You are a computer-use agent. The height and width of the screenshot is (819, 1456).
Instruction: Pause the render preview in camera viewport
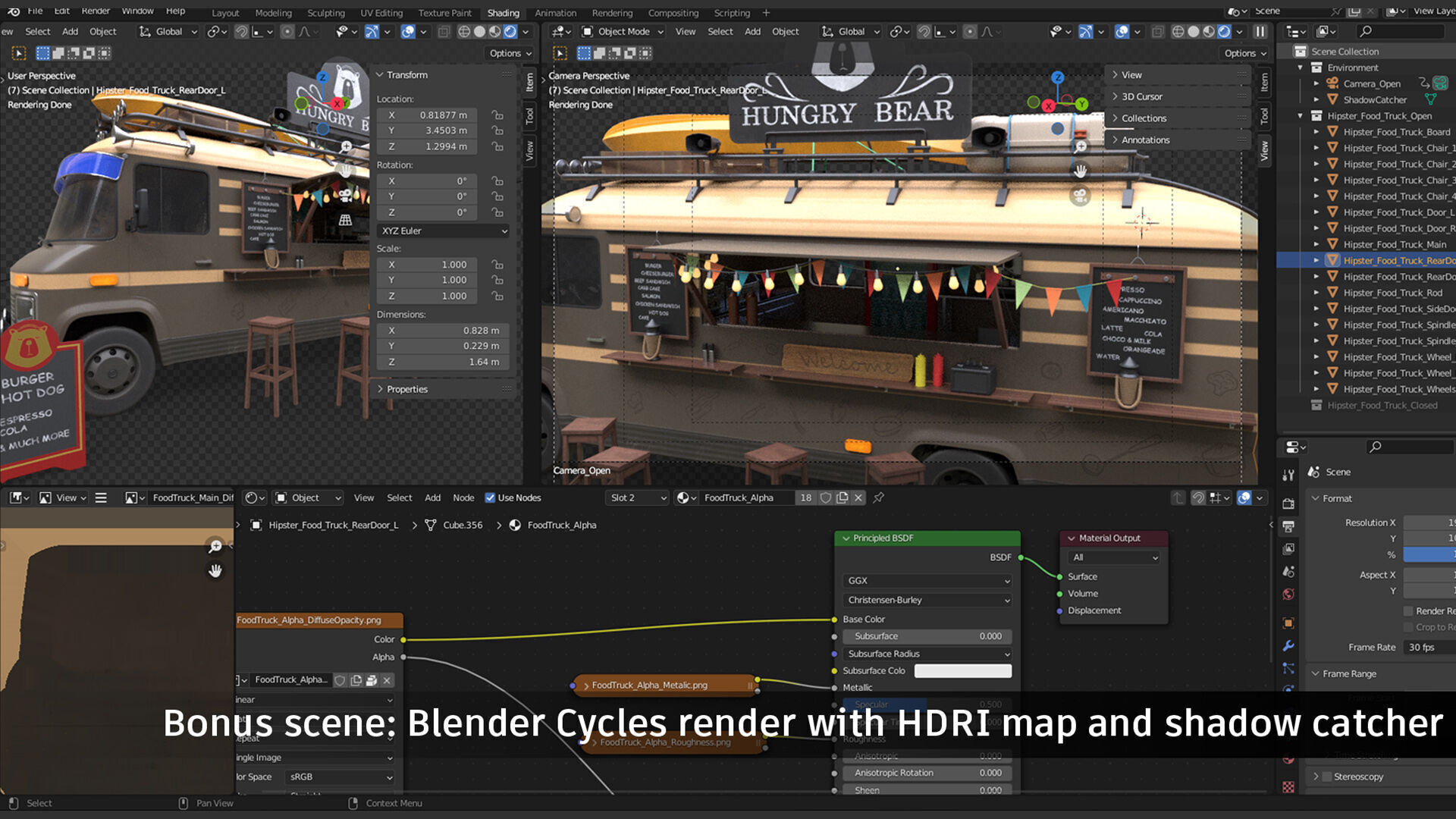pos(1260,32)
